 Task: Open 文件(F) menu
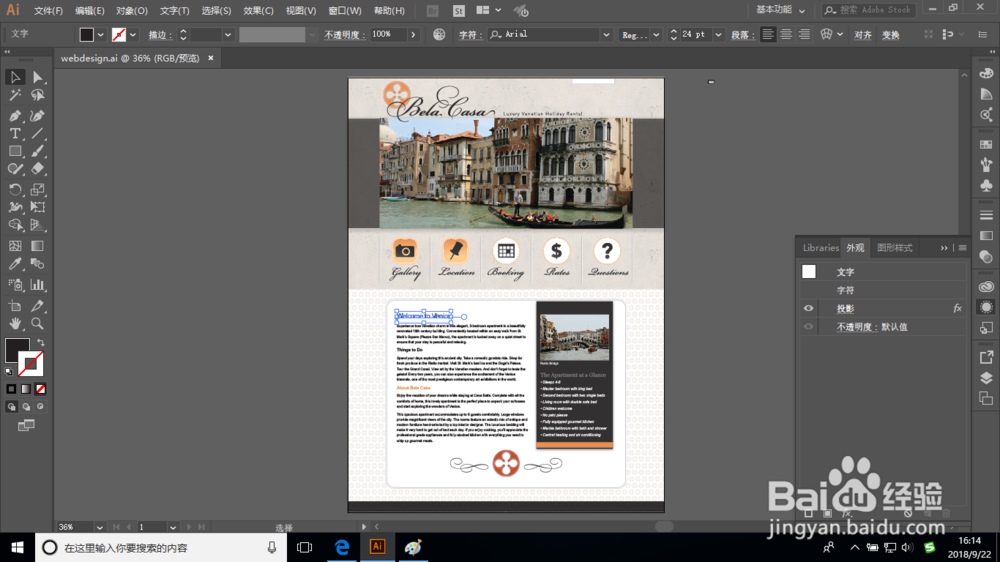(48, 11)
